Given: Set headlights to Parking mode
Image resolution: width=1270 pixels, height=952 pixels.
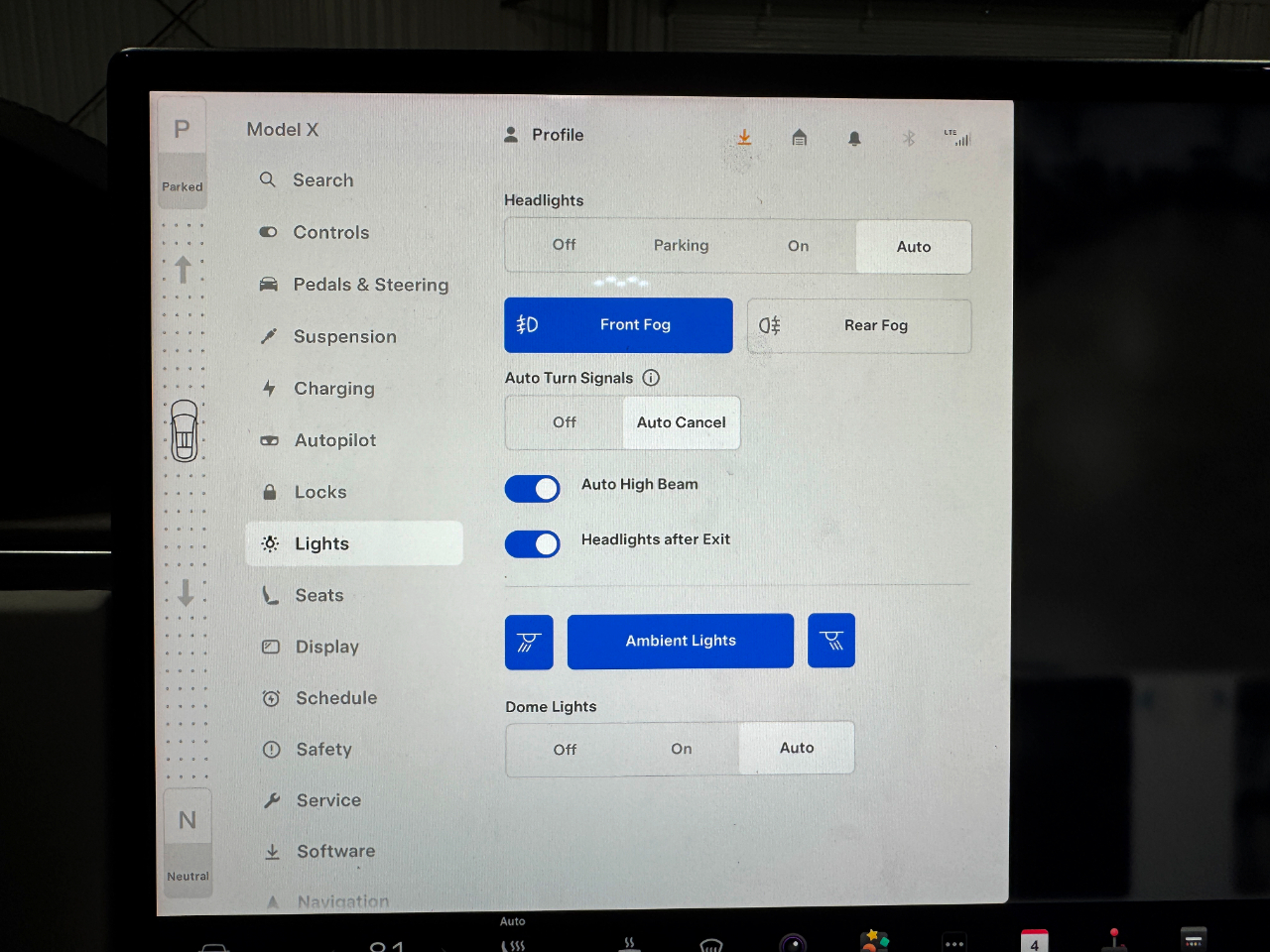Looking at the screenshot, I should [681, 246].
